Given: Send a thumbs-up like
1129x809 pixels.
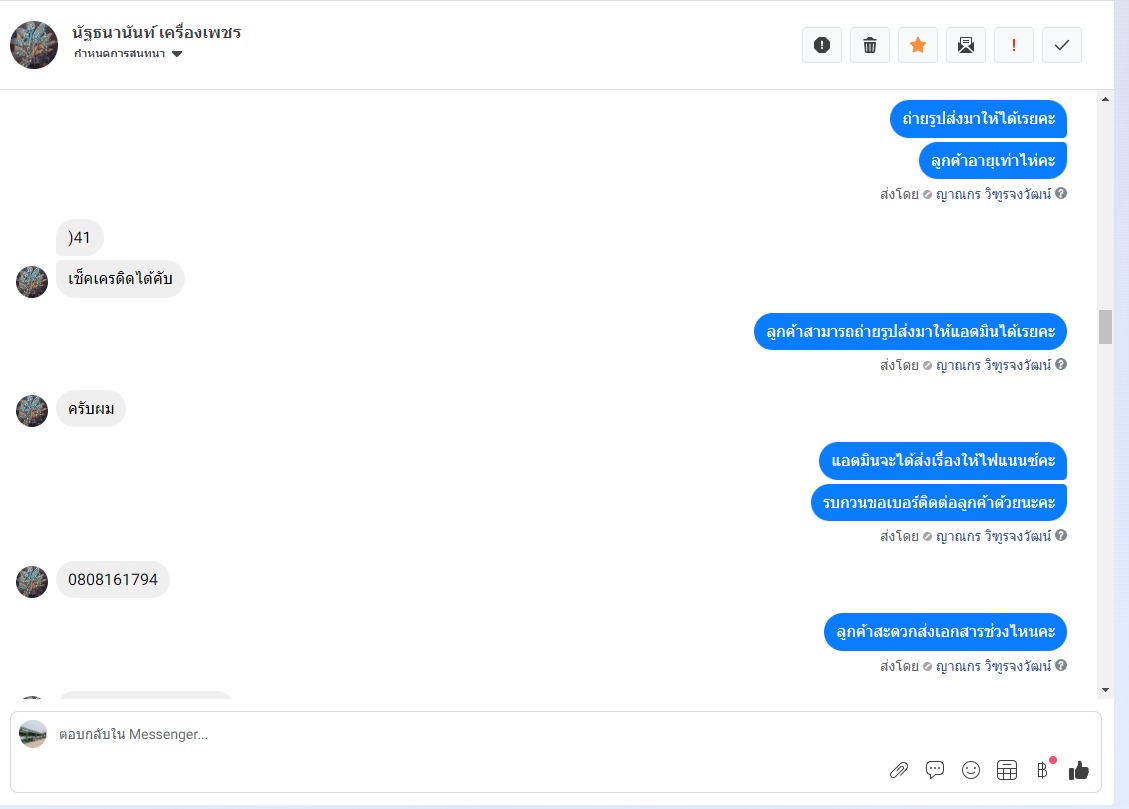Looking at the screenshot, I should (1079, 770).
